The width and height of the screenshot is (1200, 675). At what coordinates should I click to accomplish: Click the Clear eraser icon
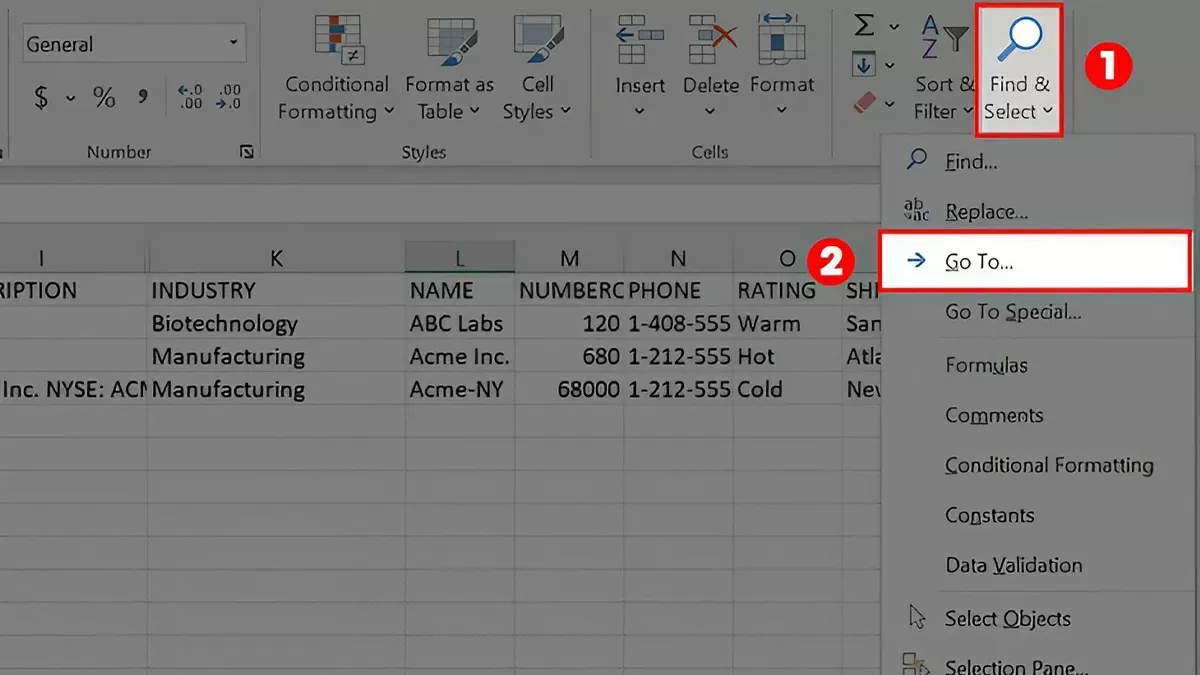point(862,103)
